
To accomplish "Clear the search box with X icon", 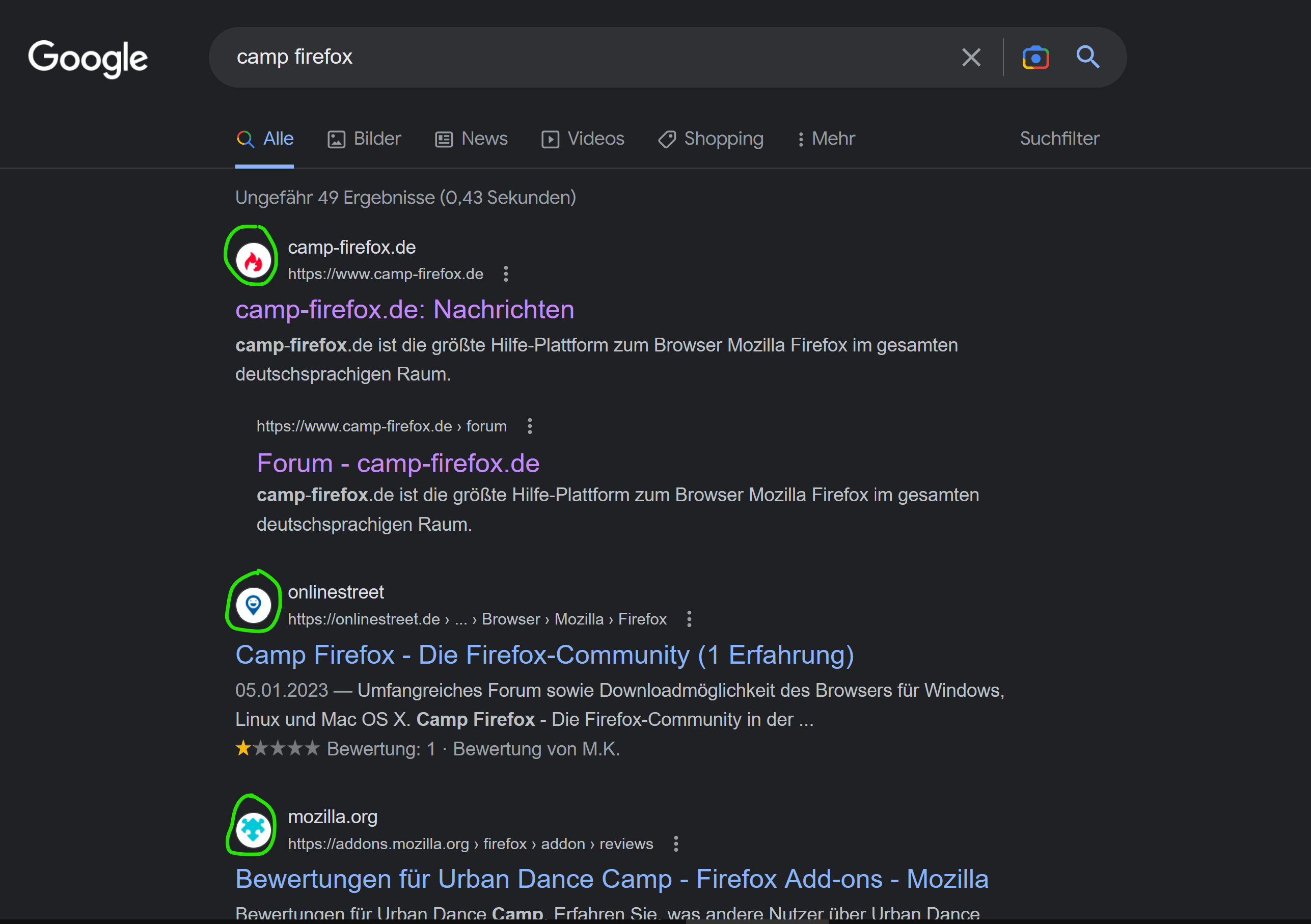I will click(x=971, y=57).
